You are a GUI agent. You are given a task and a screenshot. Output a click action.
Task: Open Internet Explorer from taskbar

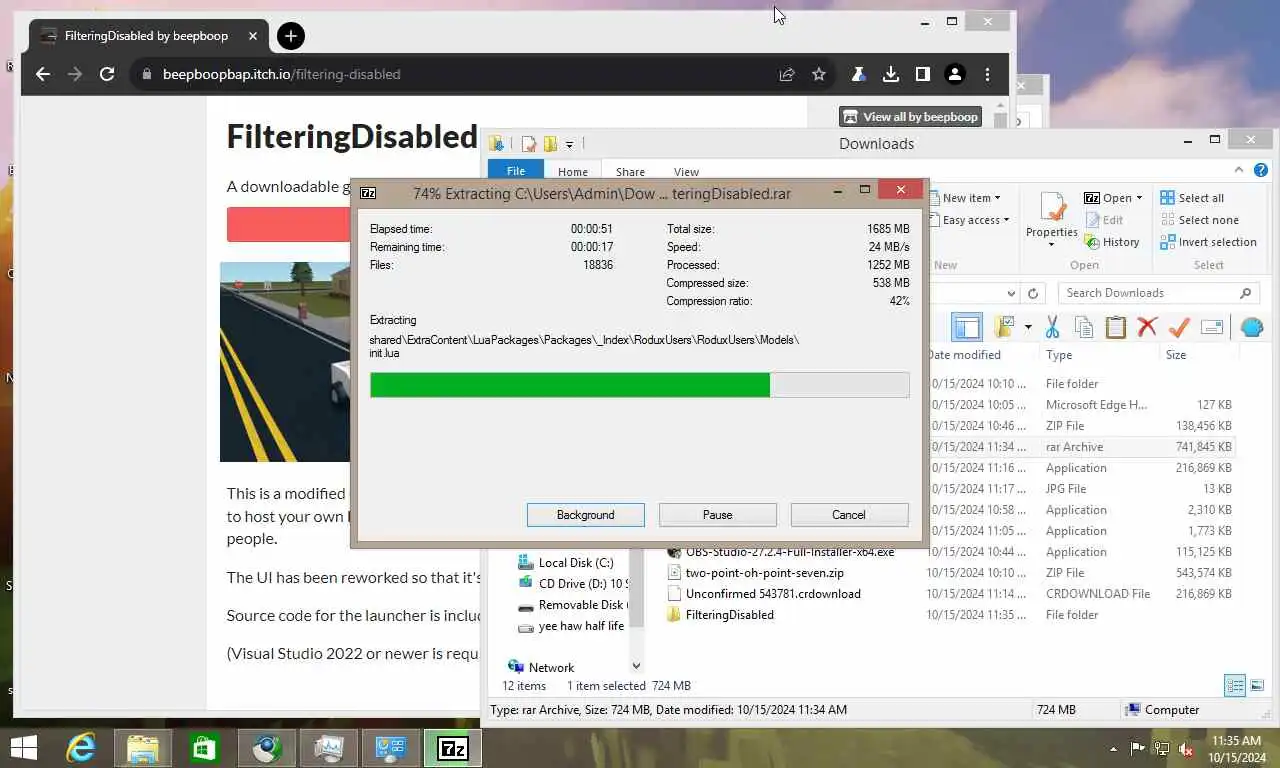pos(81,748)
